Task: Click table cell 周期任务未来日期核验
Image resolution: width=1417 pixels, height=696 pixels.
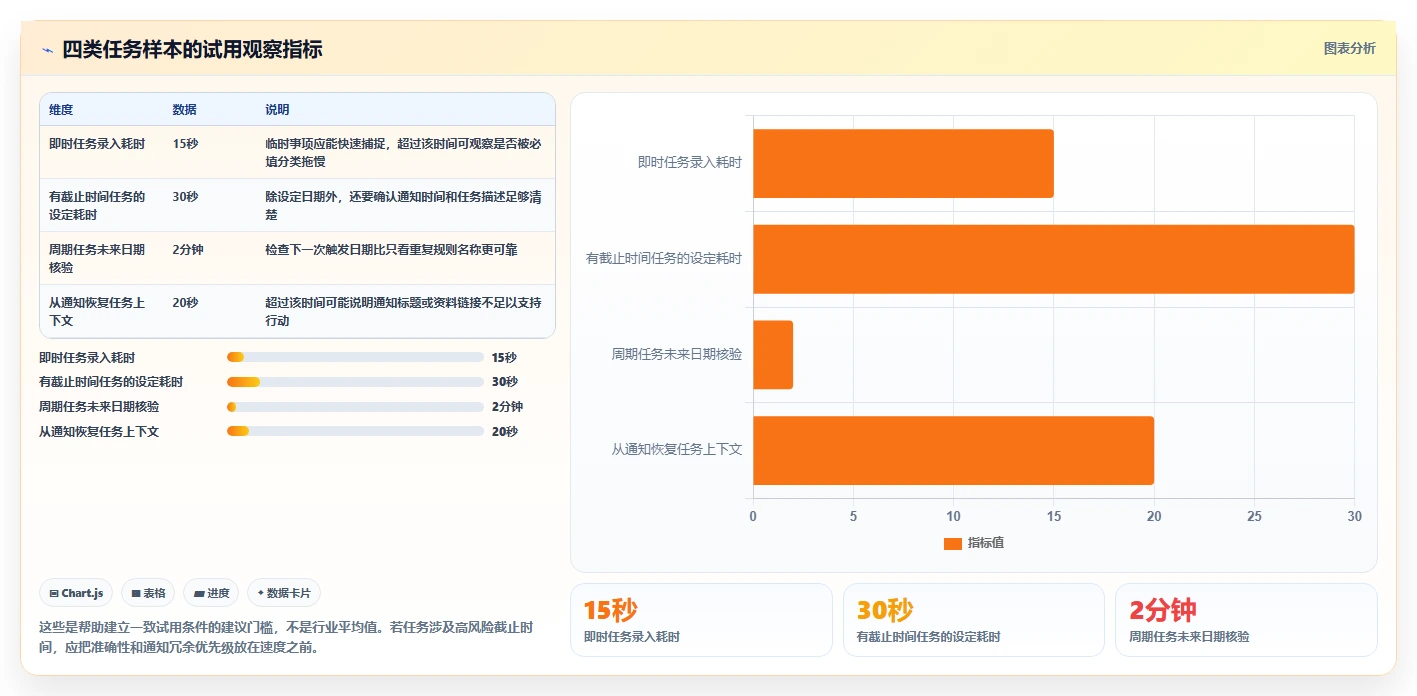Action: coord(97,258)
